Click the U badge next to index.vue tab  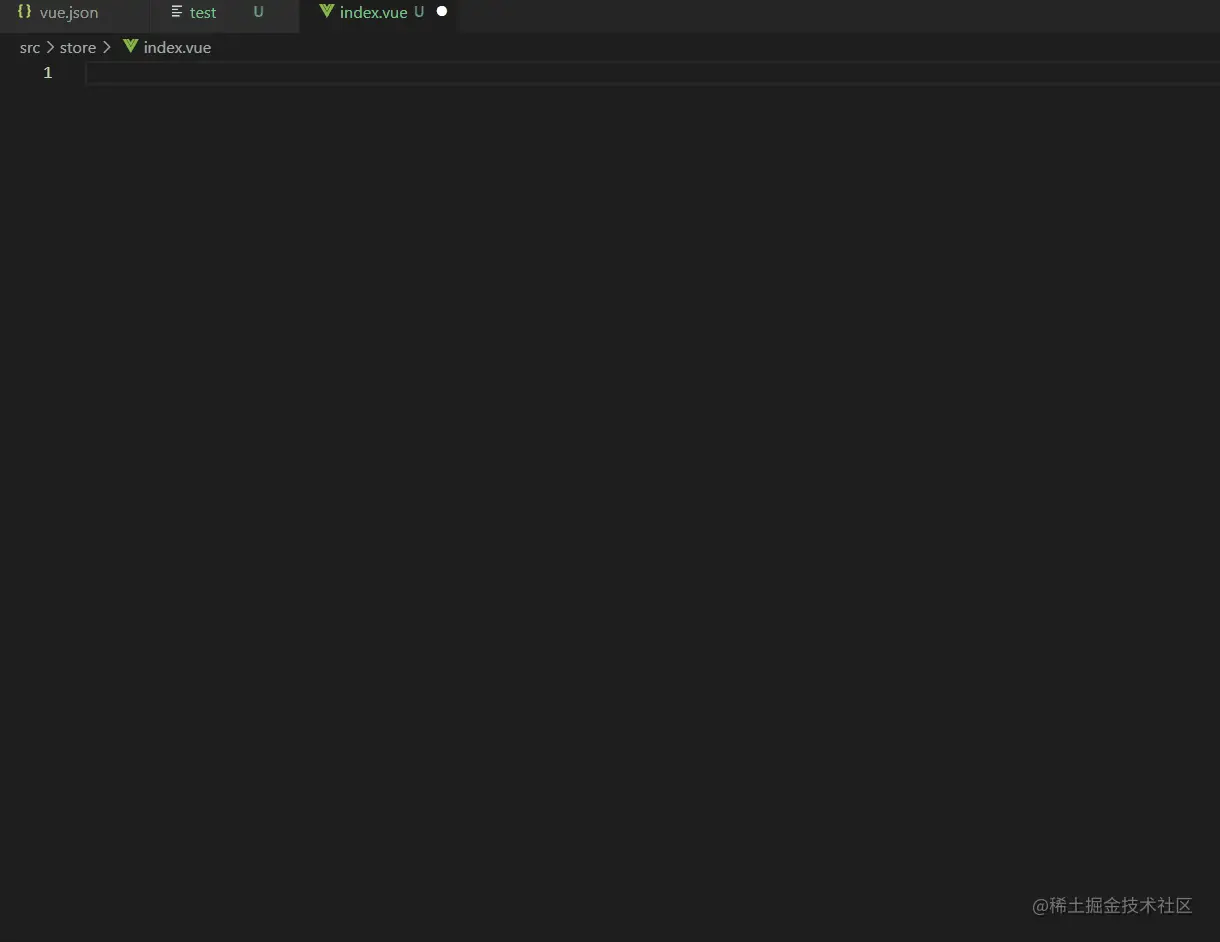[419, 12]
